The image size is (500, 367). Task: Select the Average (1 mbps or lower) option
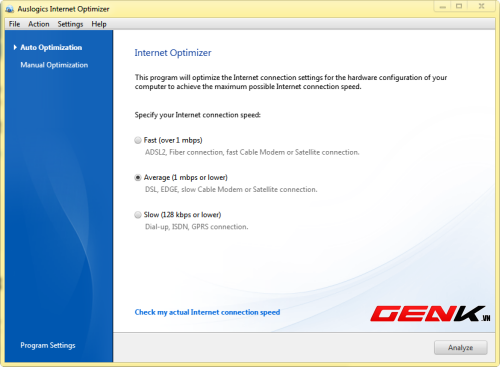(138, 178)
